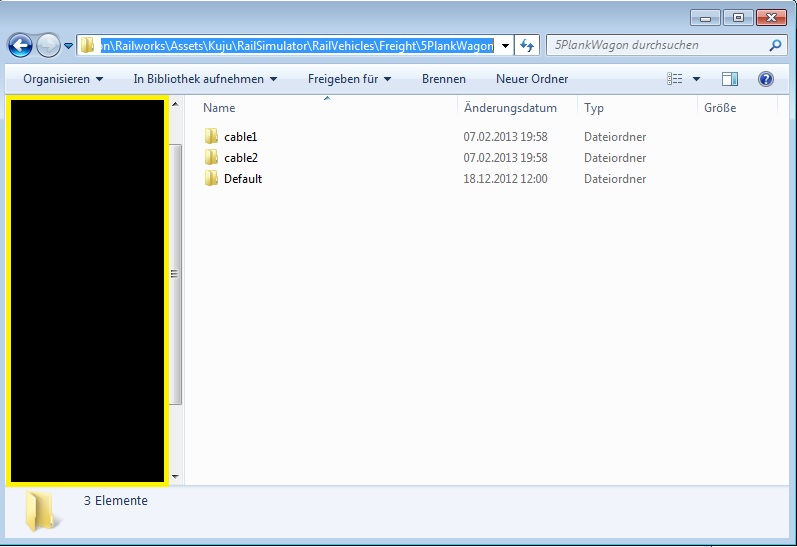Click '3 Elemente' status text
The height and width of the screenshot is (547, 797).
(x=115, y=500)
